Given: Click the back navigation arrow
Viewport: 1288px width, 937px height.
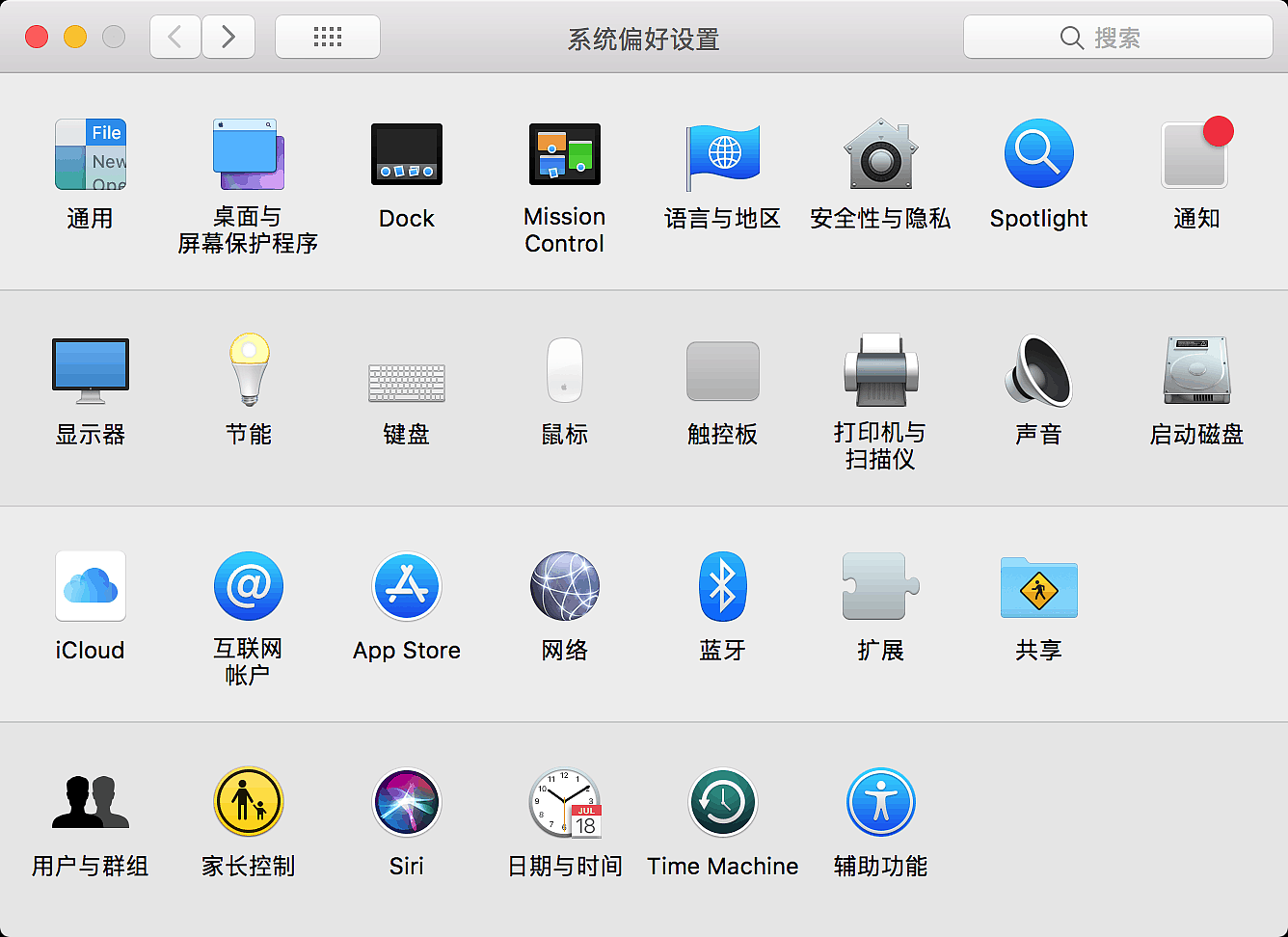Looking at the screenshot, I should [175, 38].
